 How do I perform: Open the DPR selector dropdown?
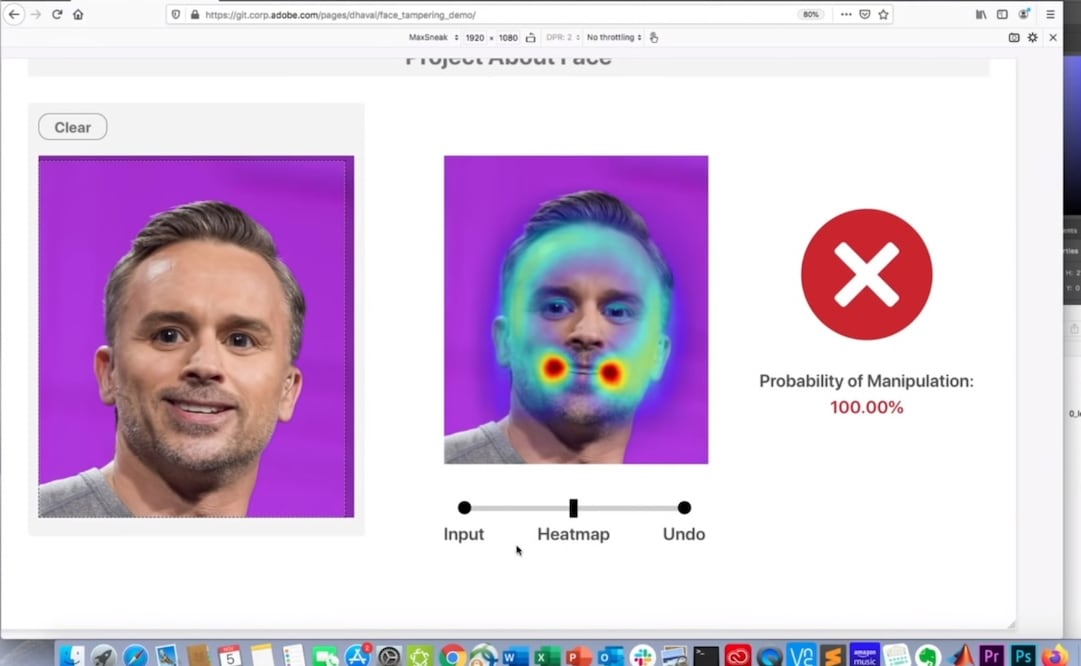(560, 38)
